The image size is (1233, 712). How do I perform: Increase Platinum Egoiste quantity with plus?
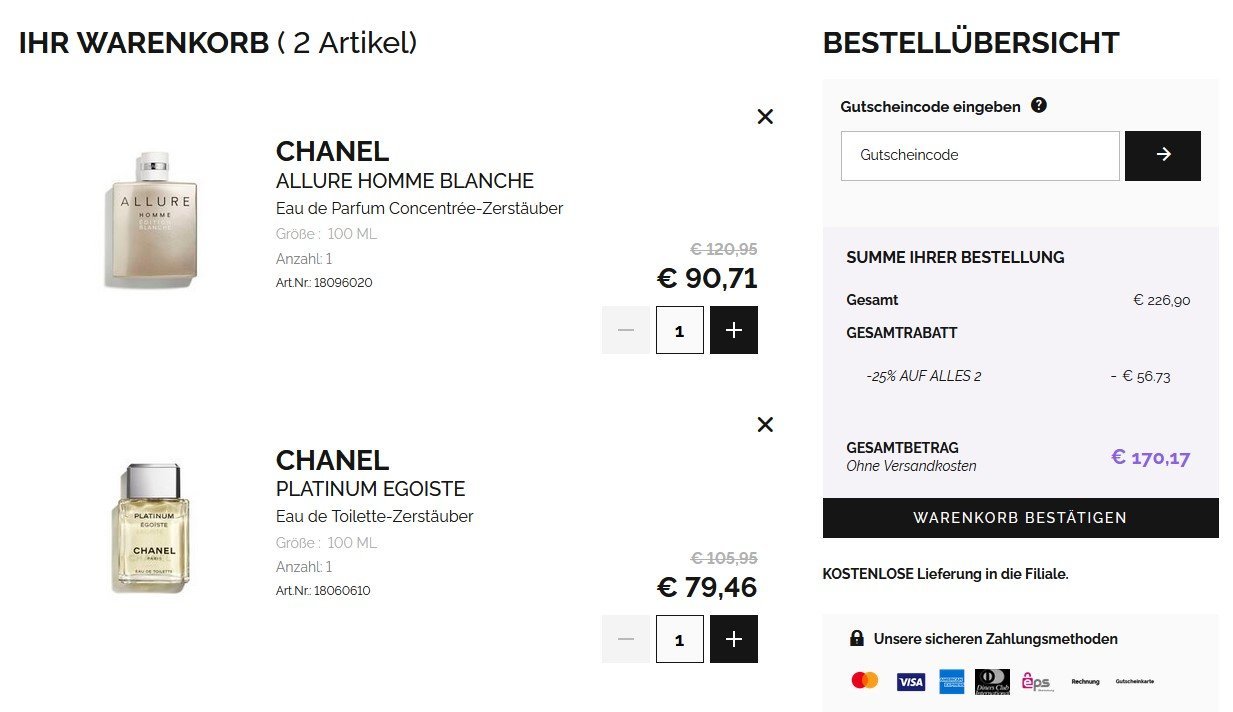(x=734, y=639)
